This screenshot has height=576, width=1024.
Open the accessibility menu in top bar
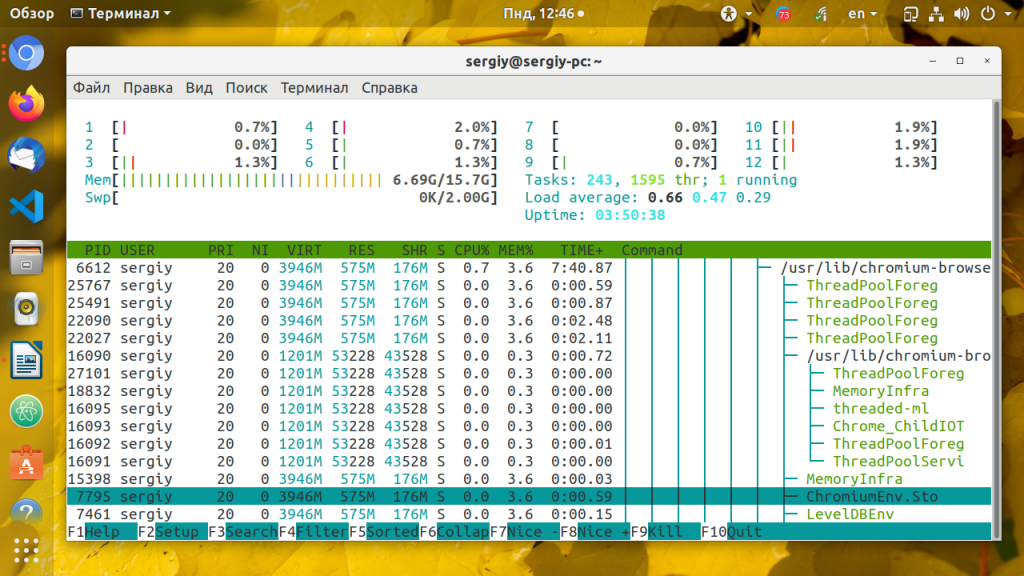pos(729,14)
